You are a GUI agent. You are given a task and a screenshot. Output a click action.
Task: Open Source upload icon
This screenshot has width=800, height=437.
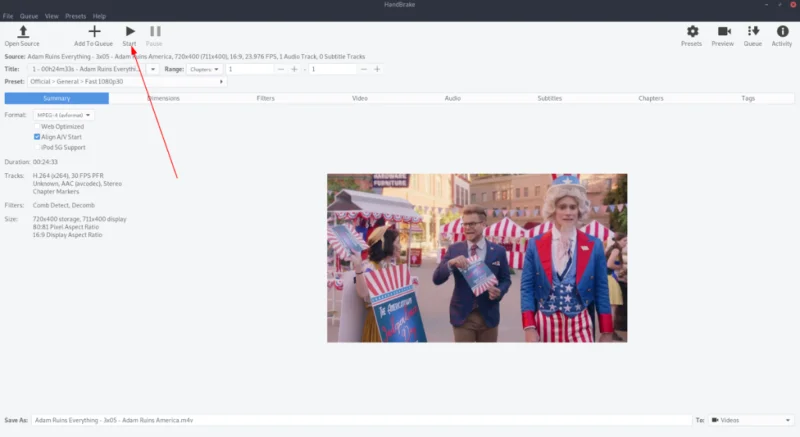[x=22, y=32]
